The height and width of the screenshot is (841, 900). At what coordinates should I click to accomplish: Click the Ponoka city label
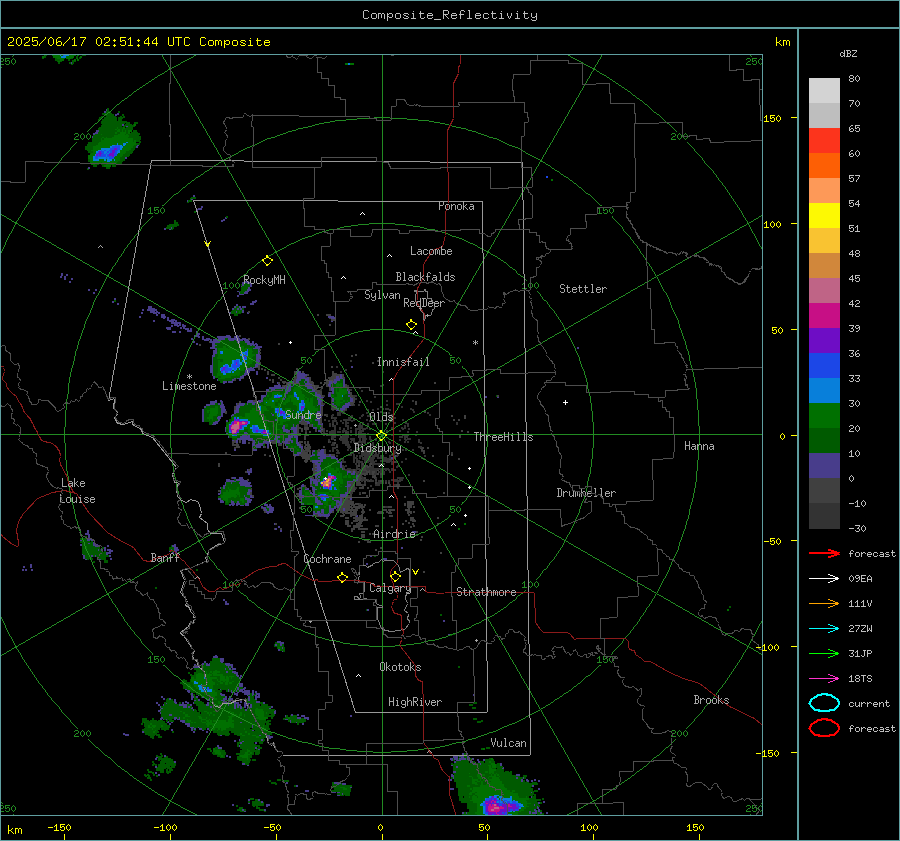(x=456, y=206)
